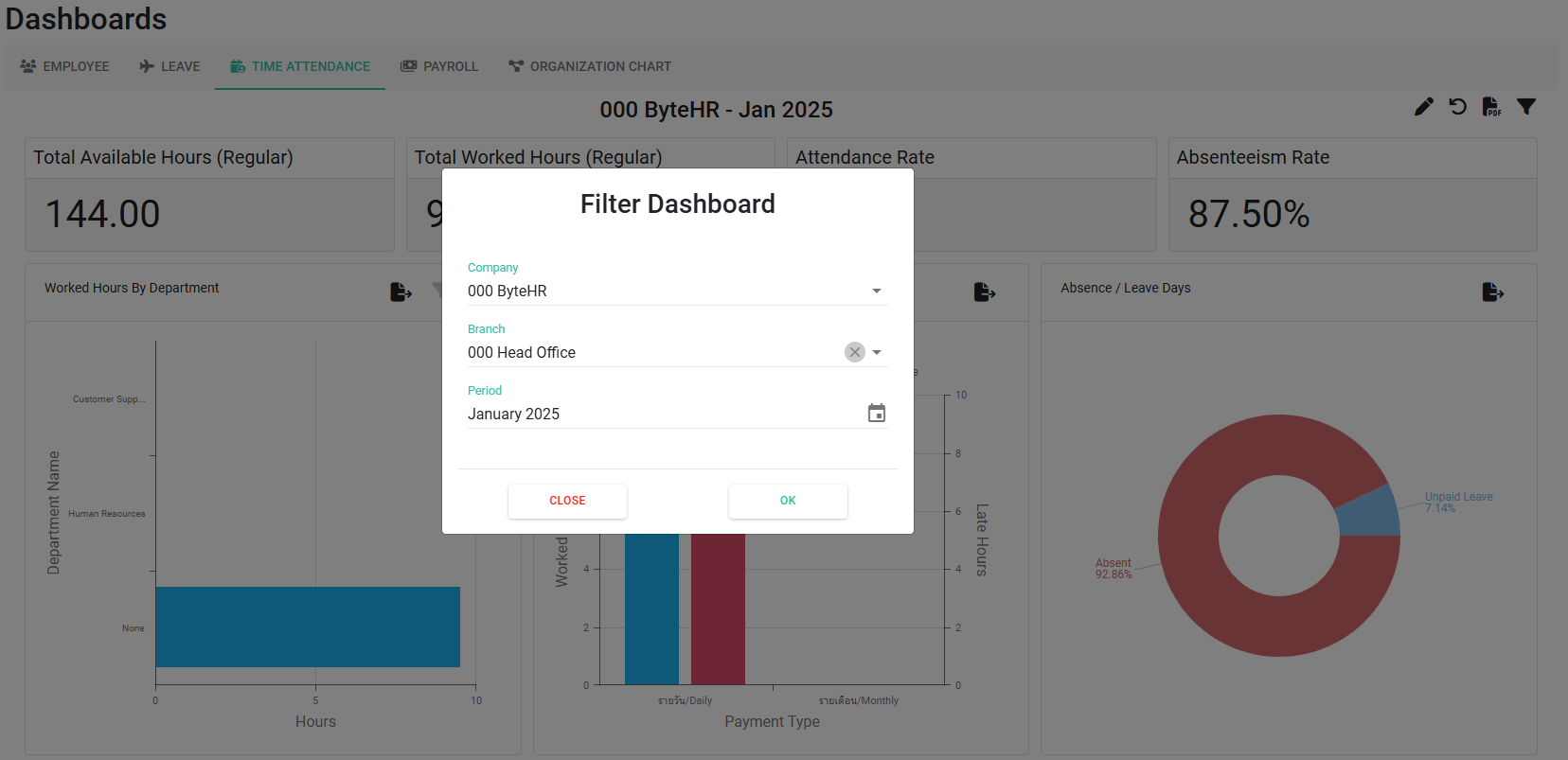1568x760 pixels.
Task: Expand the Company dropdown arrow
Action: click(877, 291)
